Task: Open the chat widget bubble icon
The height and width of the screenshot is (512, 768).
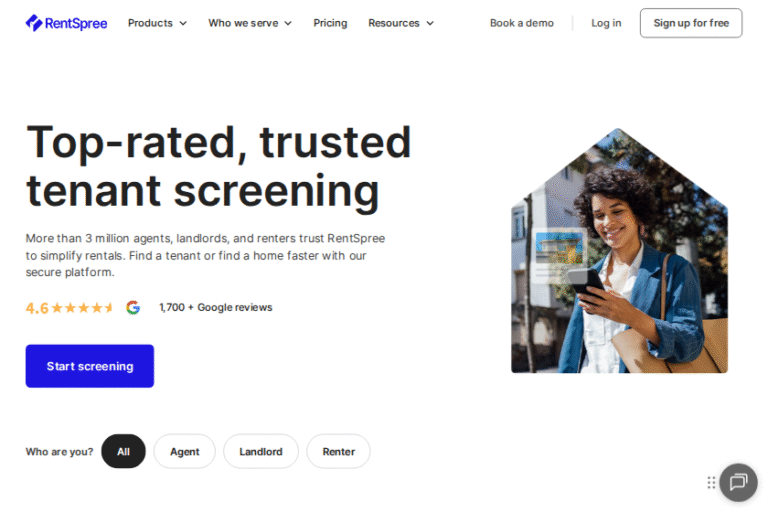Action: pos(738,482)
